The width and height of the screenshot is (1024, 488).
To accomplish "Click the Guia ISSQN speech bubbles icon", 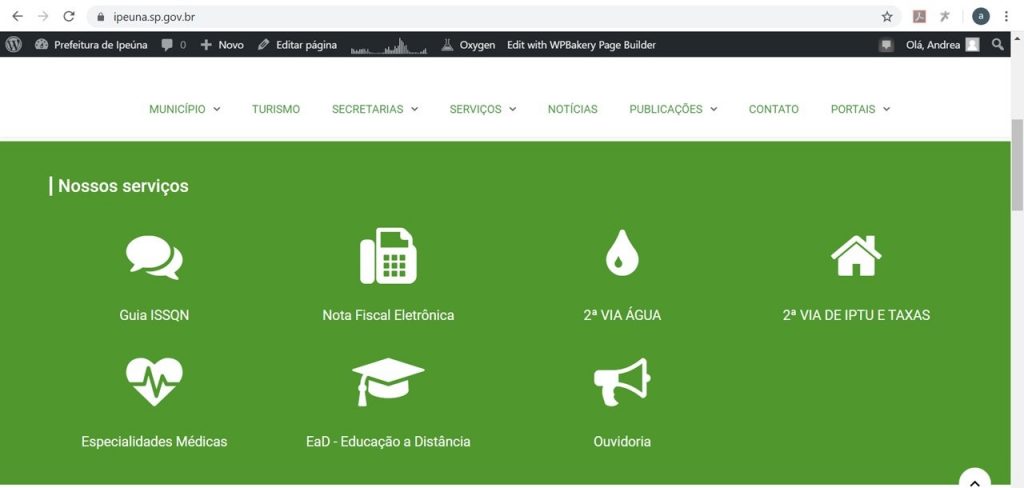I will click(154, 257).
